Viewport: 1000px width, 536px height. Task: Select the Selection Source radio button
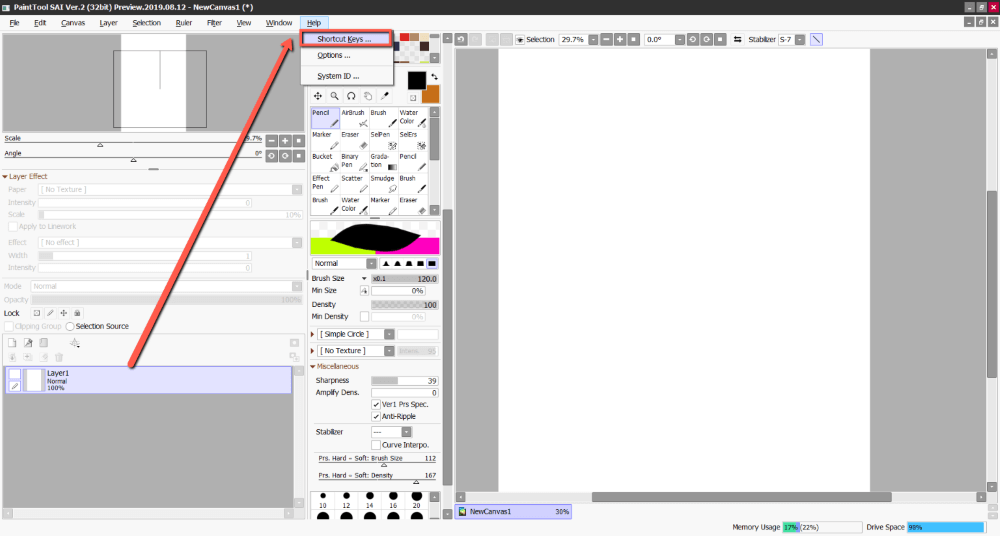coord(70,327)
